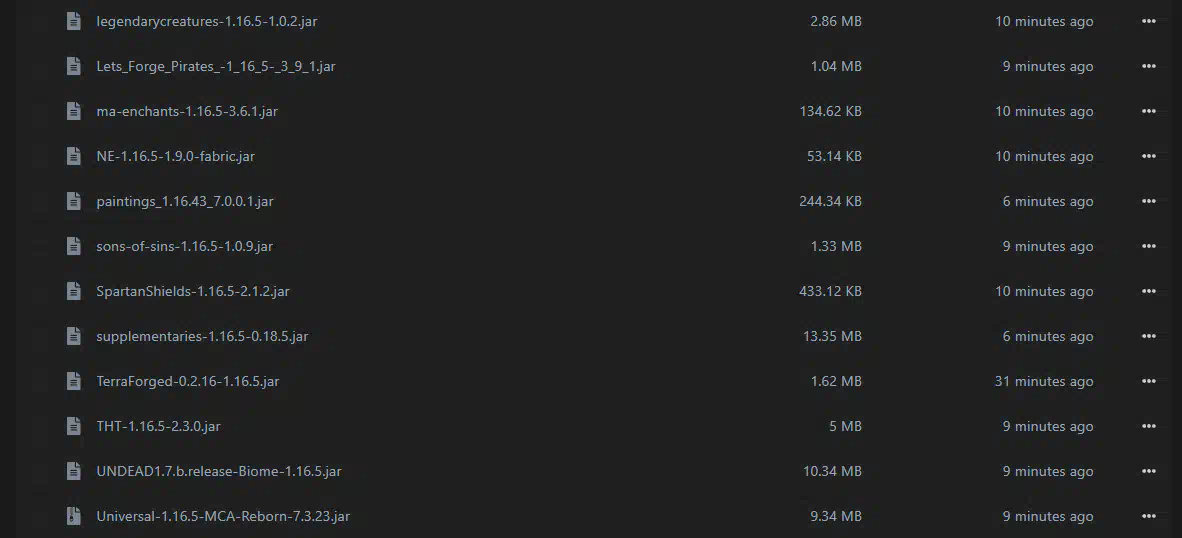Click archive icon for Universal-1.16.5-MCA-Reborn-7.3.23.jar
The width and height of the screenshot is (1182, 538).
click(x=73, y=516)
